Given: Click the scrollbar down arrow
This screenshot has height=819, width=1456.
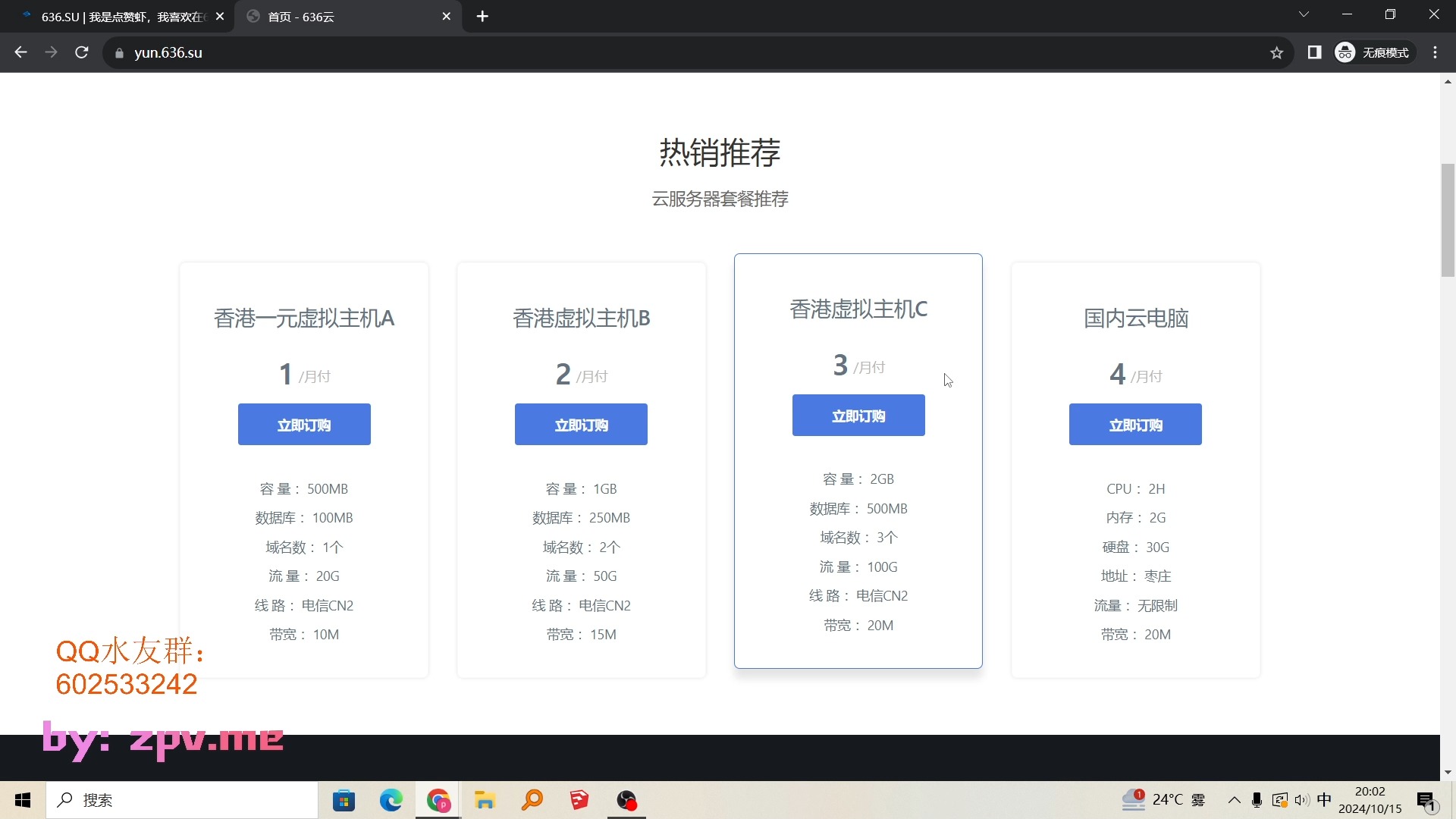Looking at the screenshot, I should coord(1448,773).
